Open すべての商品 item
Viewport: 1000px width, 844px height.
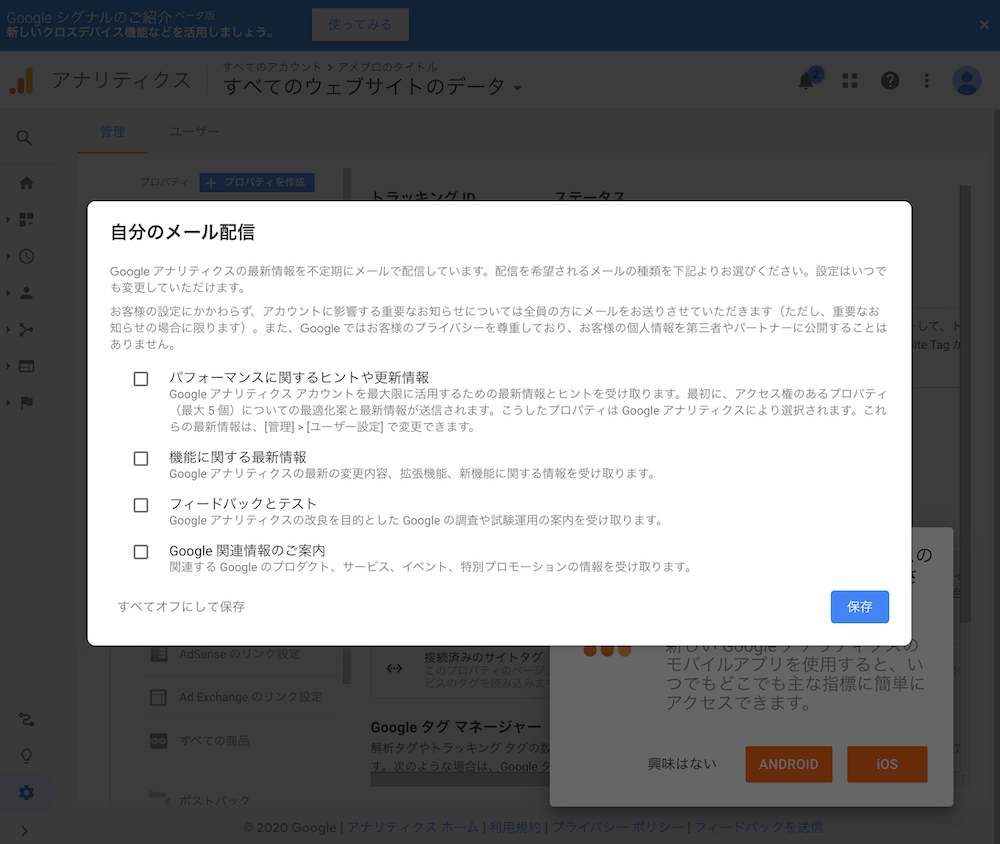[214, 741]
